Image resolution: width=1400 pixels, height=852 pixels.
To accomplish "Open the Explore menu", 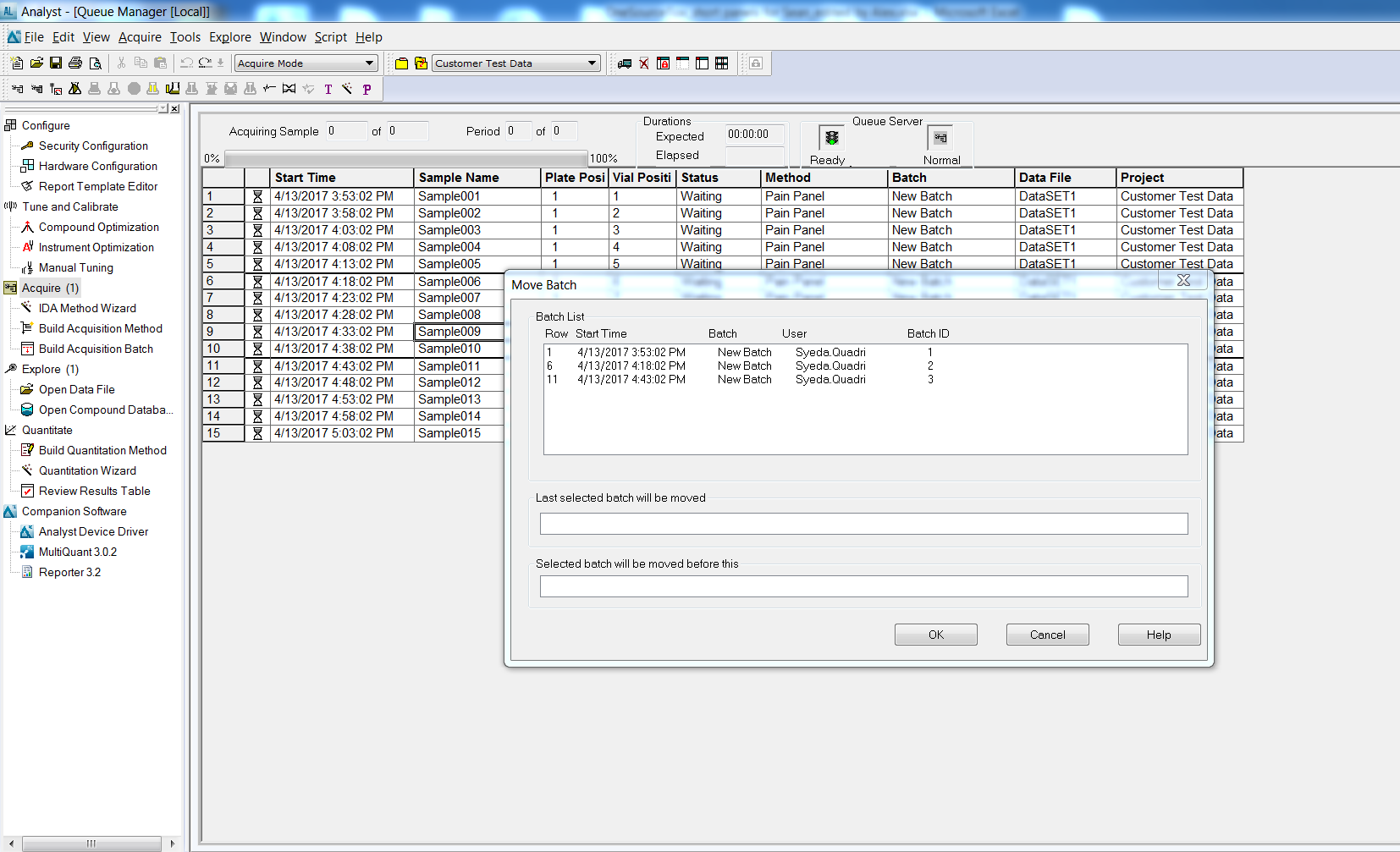I will (x=230, y=37).
